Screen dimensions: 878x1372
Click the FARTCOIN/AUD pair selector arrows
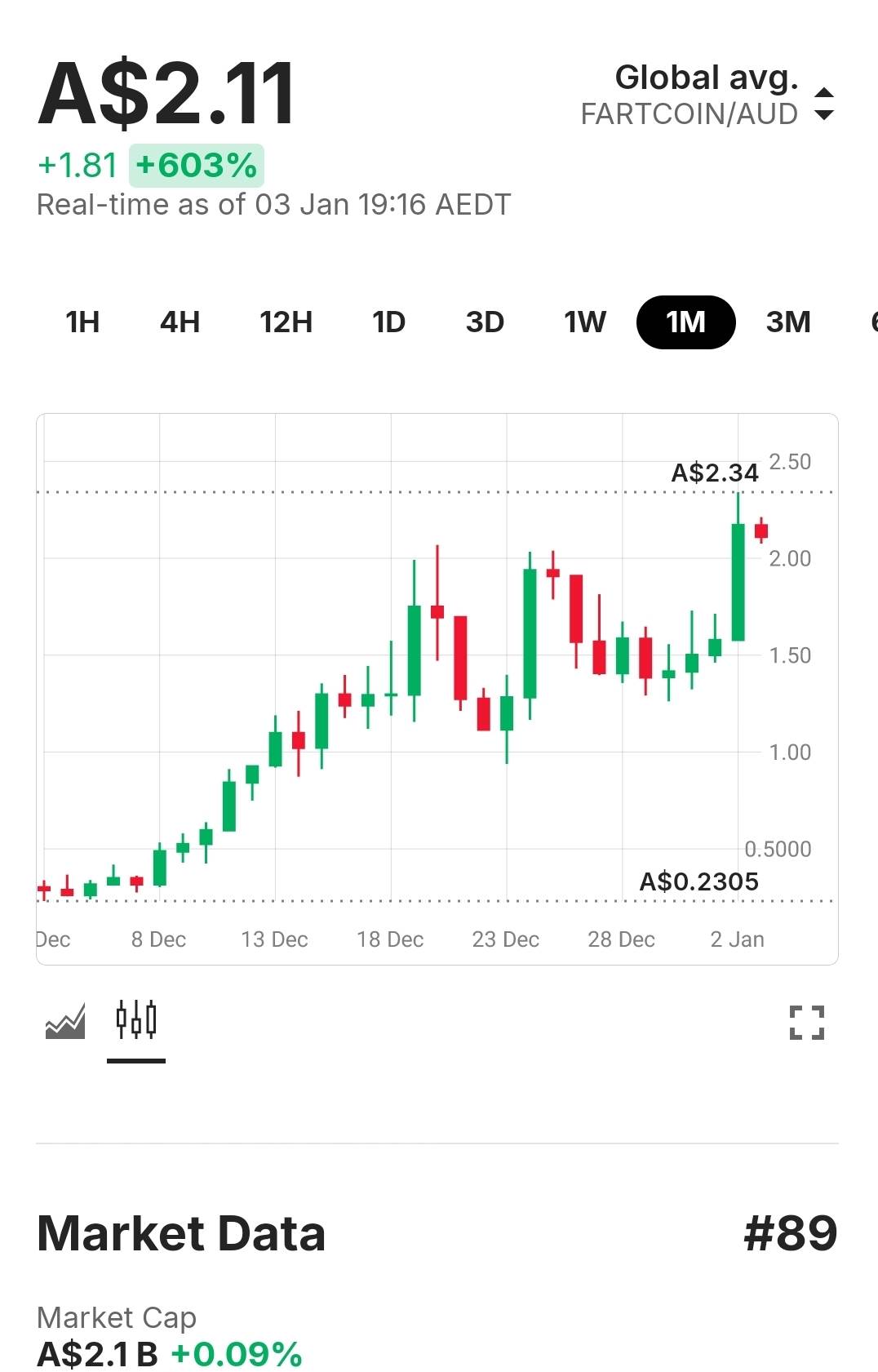(x=824, y=104)
